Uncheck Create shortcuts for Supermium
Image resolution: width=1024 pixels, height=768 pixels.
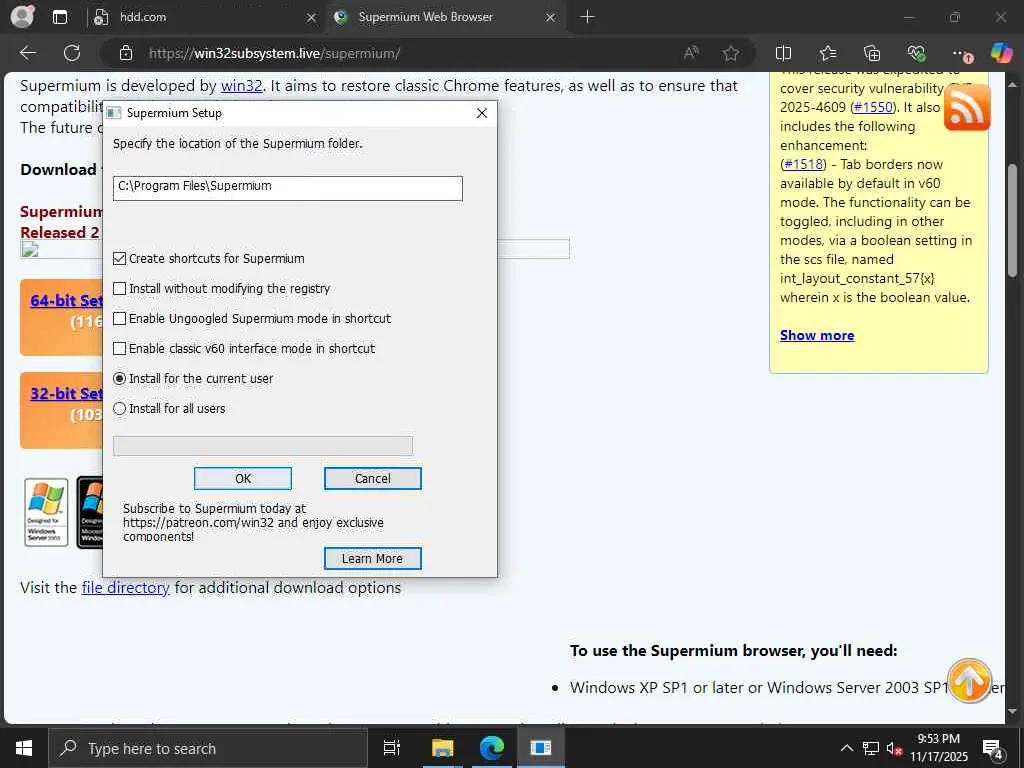tap(120, 259)
